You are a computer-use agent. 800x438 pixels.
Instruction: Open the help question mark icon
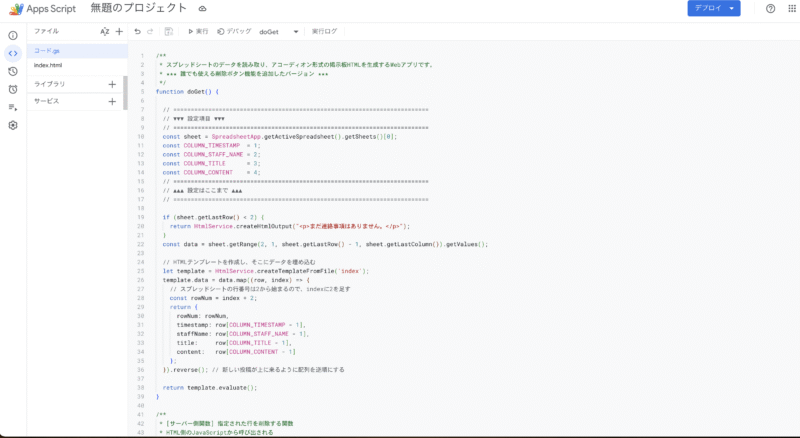pos(770,9)
